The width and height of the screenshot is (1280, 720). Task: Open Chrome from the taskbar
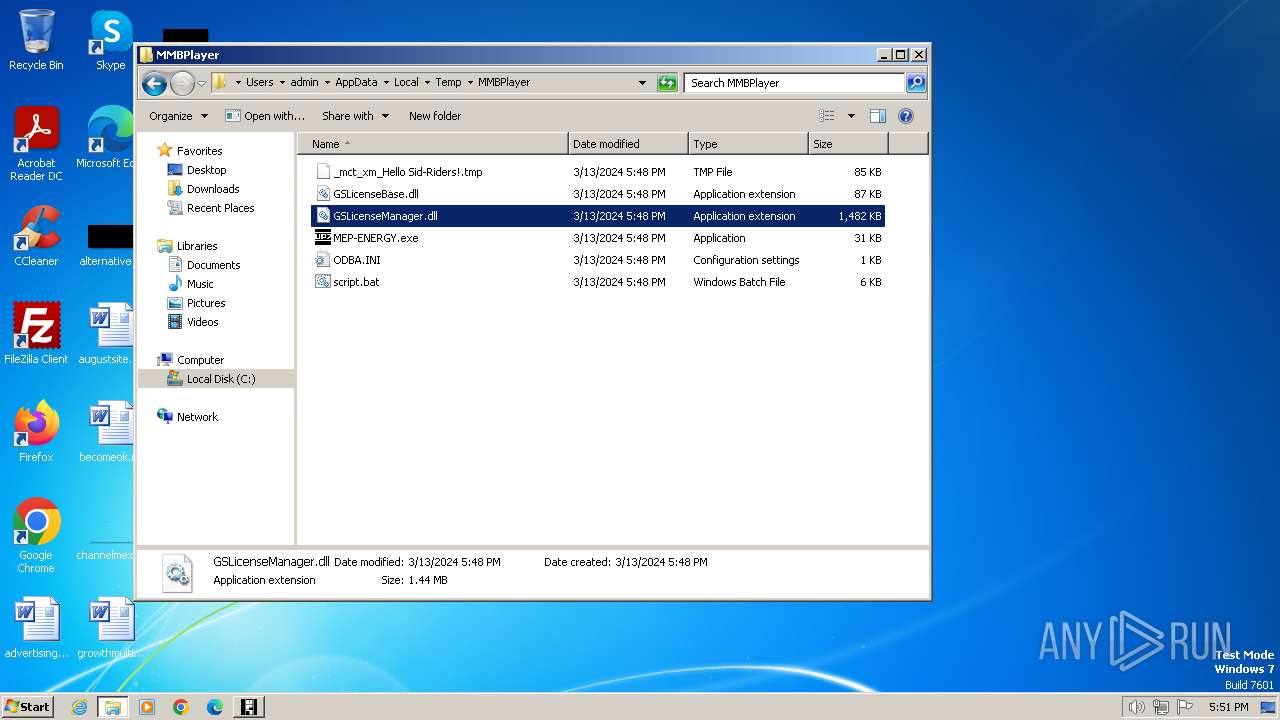[x=181, y=707]
